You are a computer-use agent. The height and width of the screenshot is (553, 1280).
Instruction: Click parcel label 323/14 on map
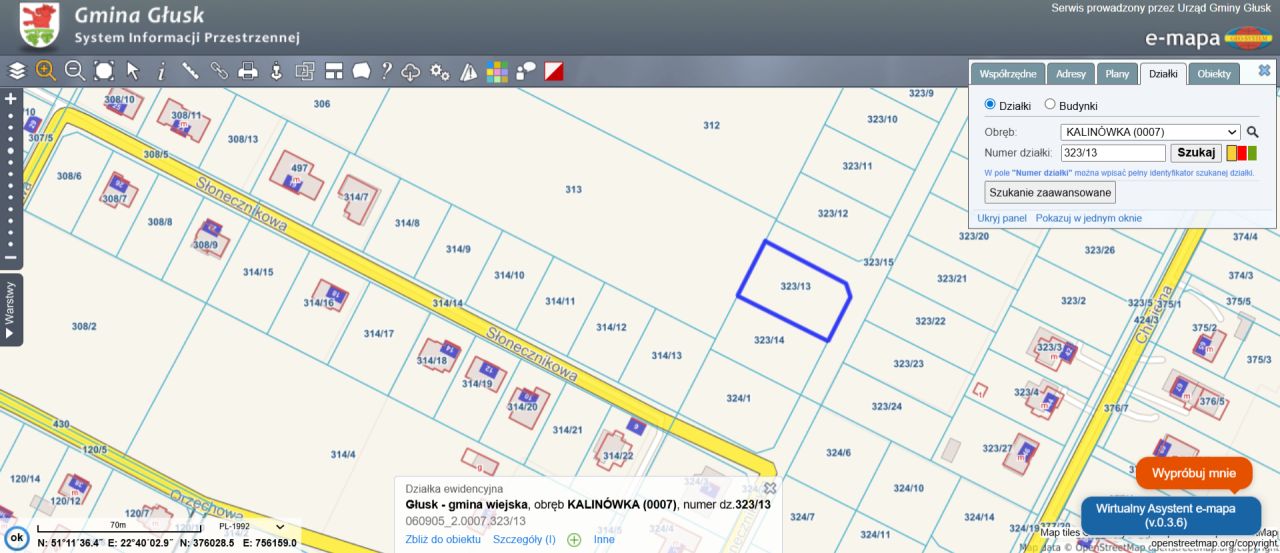(769, 340)
